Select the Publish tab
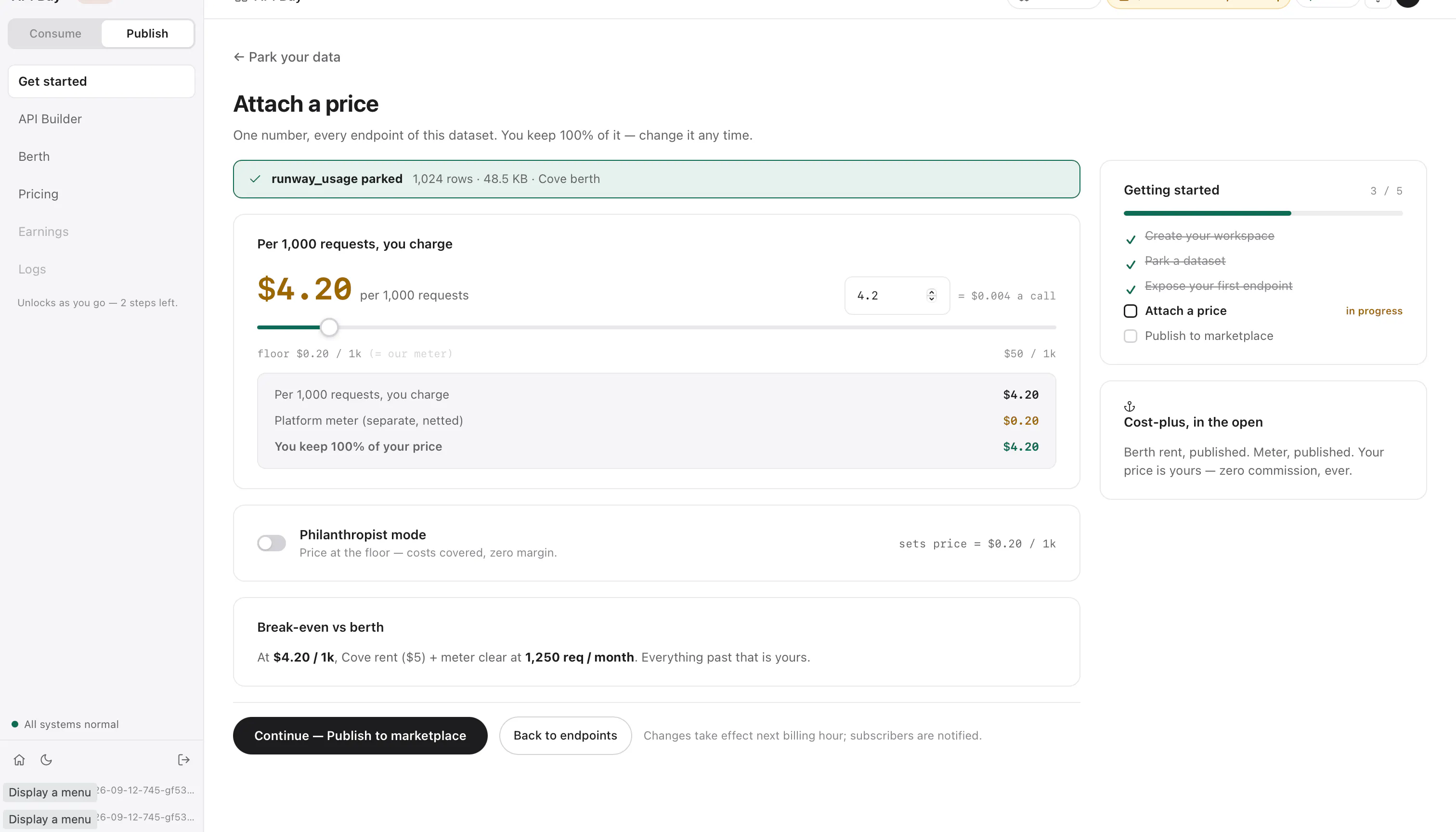The width and height of the screenshot is (1456, 832). coord(147,34)
